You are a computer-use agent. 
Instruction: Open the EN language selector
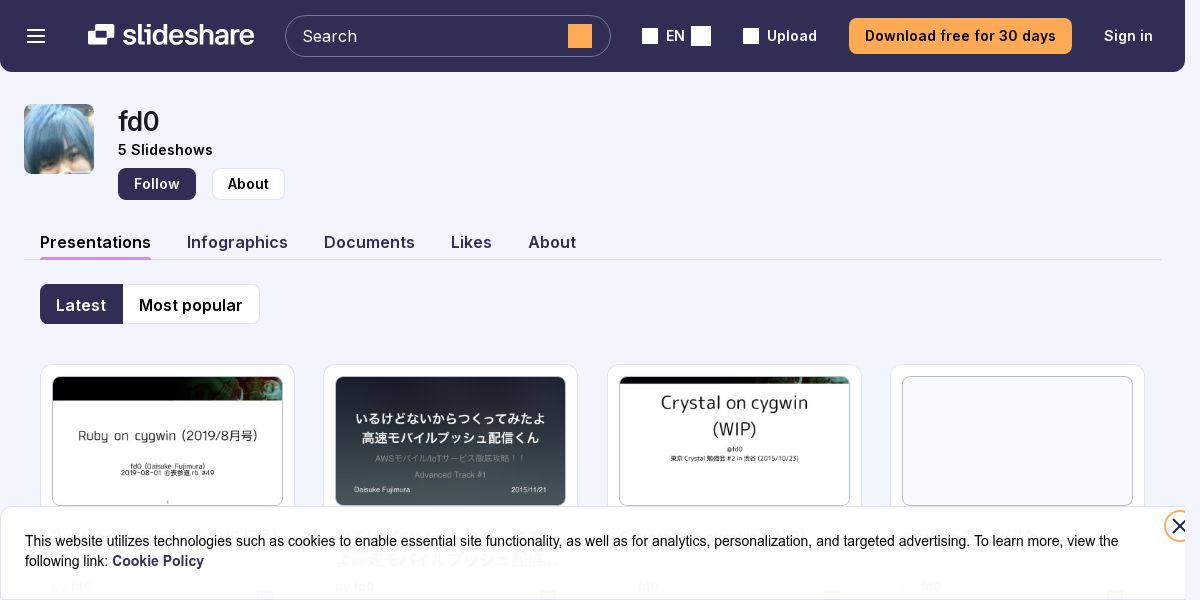pyautogui.click(x=676, y=36)
